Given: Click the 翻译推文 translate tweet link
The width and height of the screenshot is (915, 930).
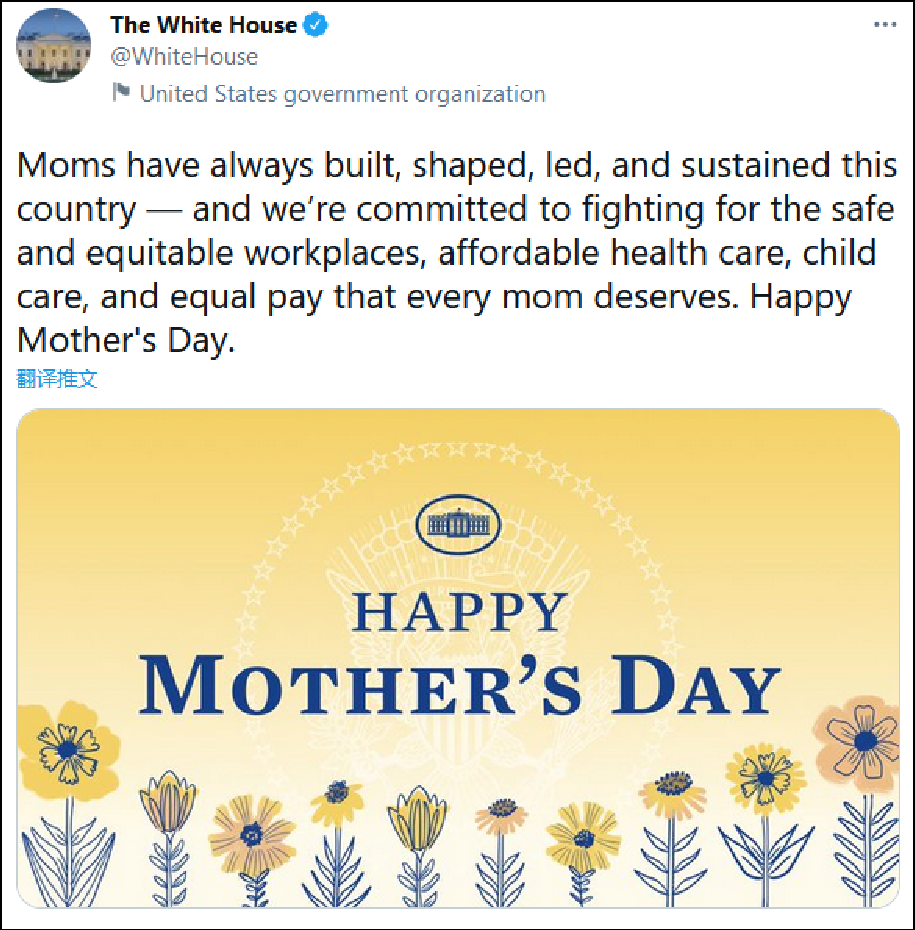Looking at the screenshot, I should tap(57, 378).
